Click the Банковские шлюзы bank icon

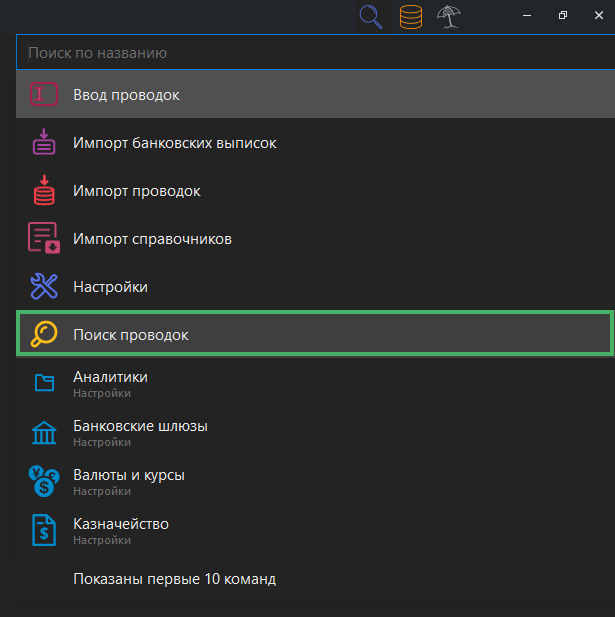tap(43, 432)
